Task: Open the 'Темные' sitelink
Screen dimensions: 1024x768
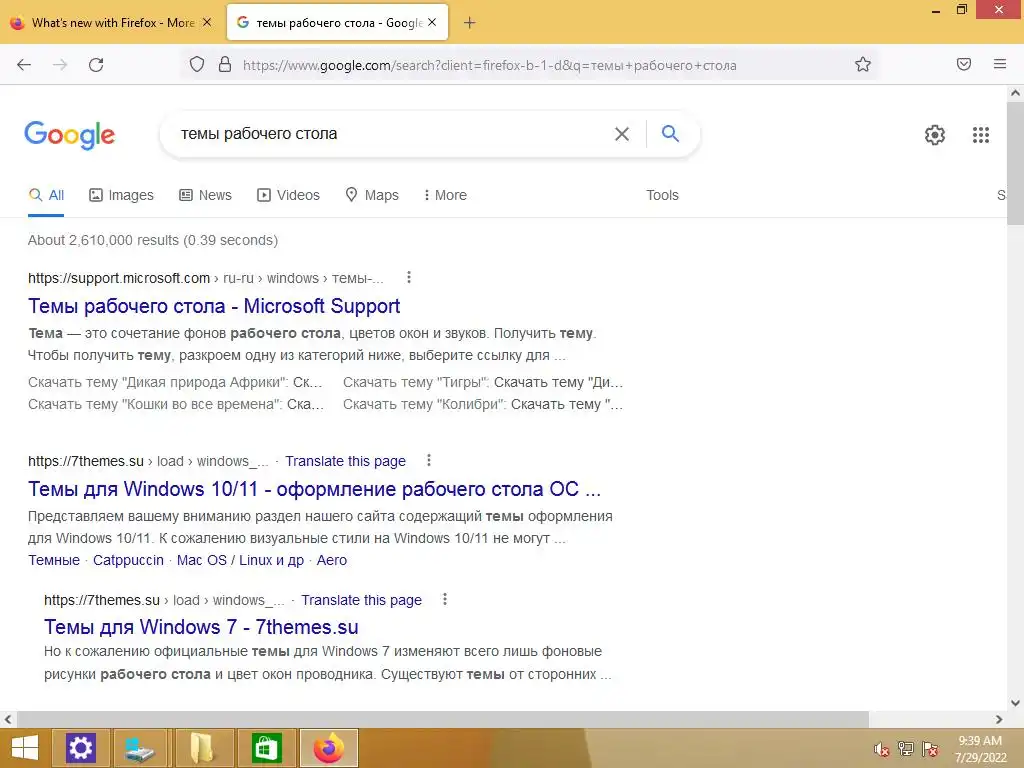Action: (x=54, y=560)
